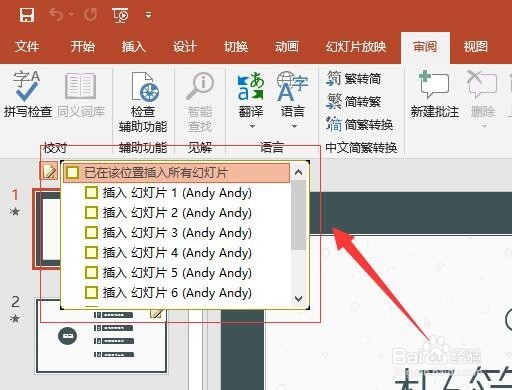512x390 pixels.
Task: Open 智能查找 smart lookup
Action: tap(200, 102)
